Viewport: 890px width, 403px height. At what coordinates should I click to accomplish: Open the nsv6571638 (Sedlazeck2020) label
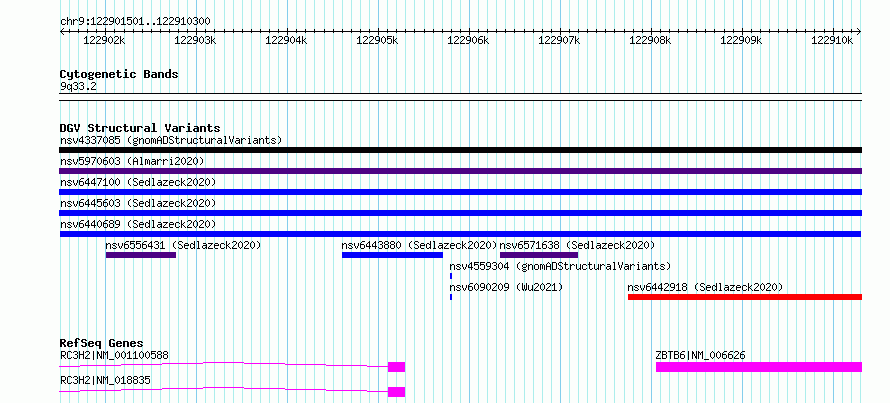[x=577, y=245]
